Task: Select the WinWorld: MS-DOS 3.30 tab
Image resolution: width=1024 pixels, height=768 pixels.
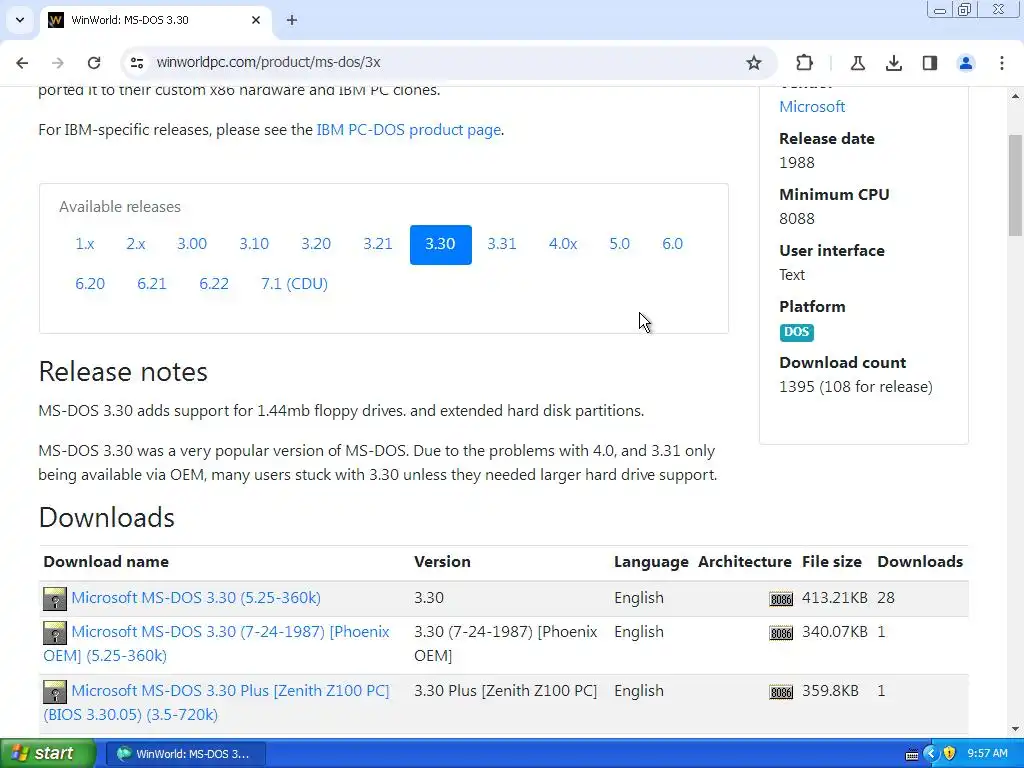Action: coord(155,20)
